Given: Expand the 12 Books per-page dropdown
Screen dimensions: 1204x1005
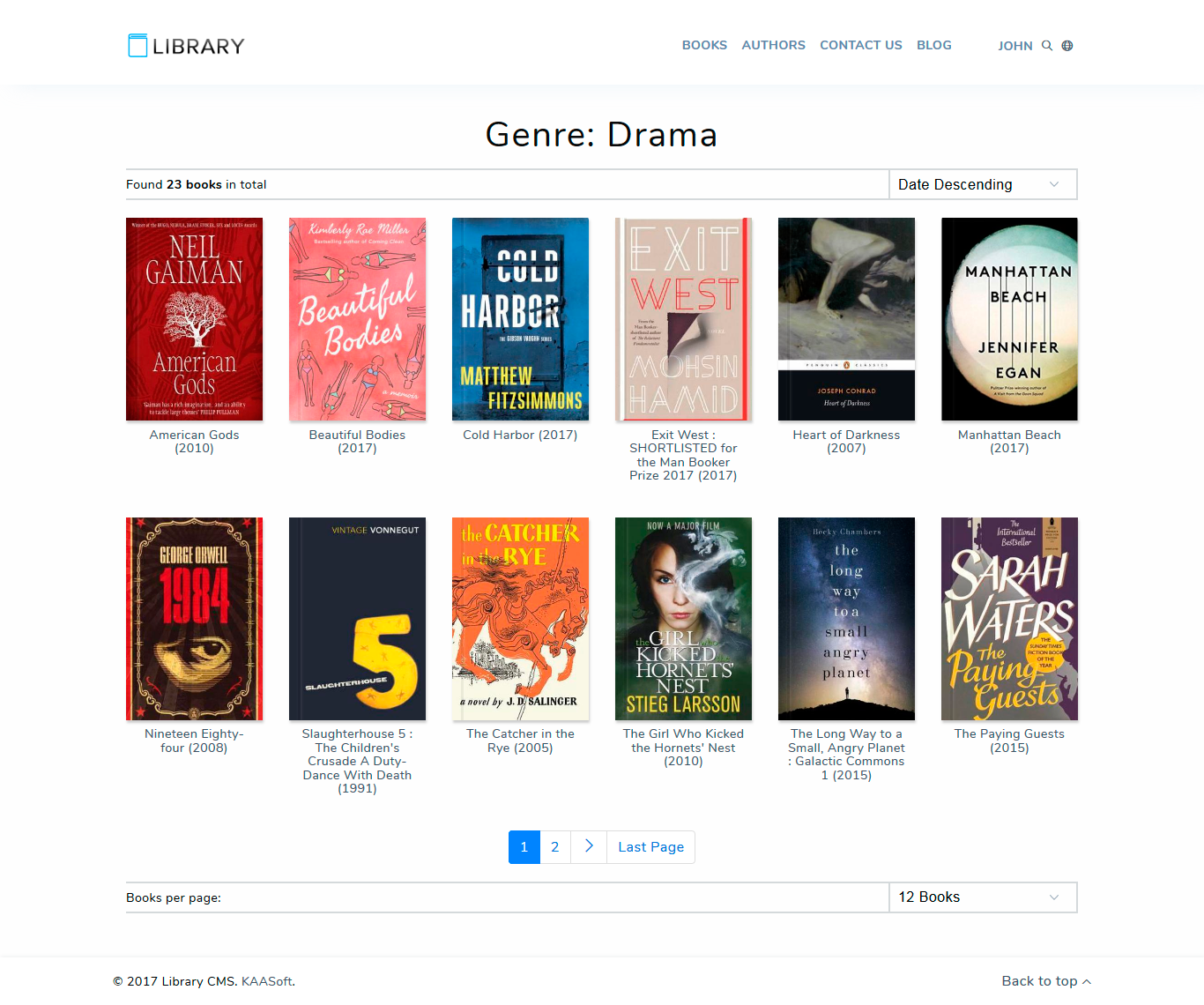Looking at the screenshot, I should coord(983,897).
